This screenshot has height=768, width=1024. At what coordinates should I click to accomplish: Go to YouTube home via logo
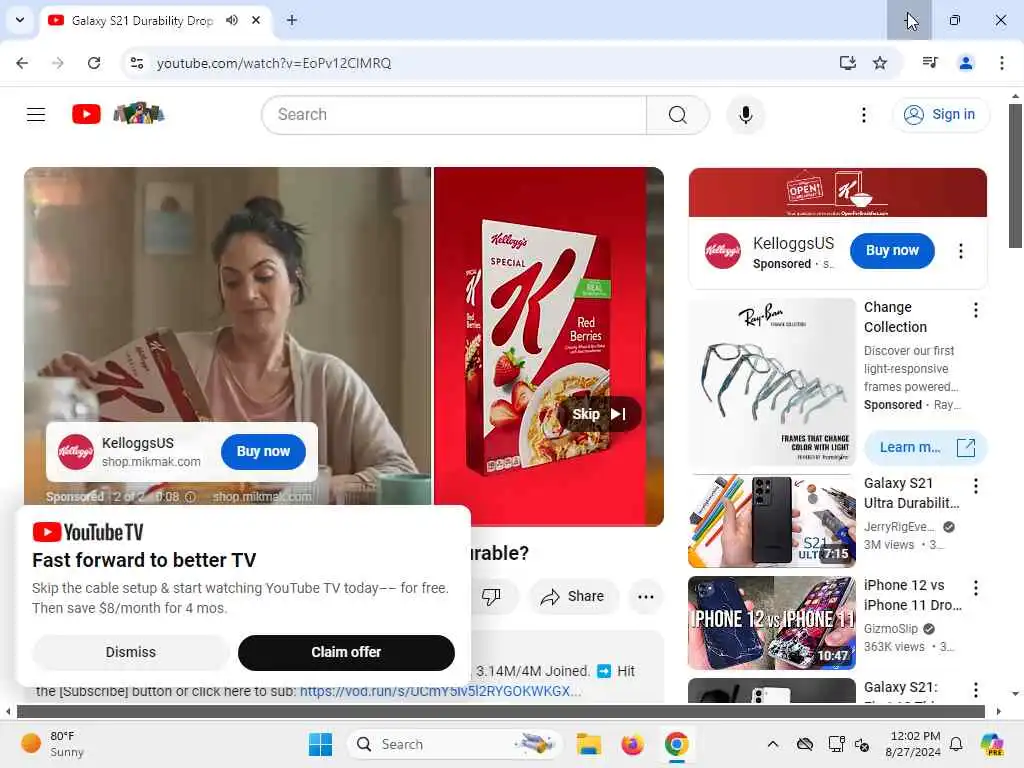tap(86, 114)
